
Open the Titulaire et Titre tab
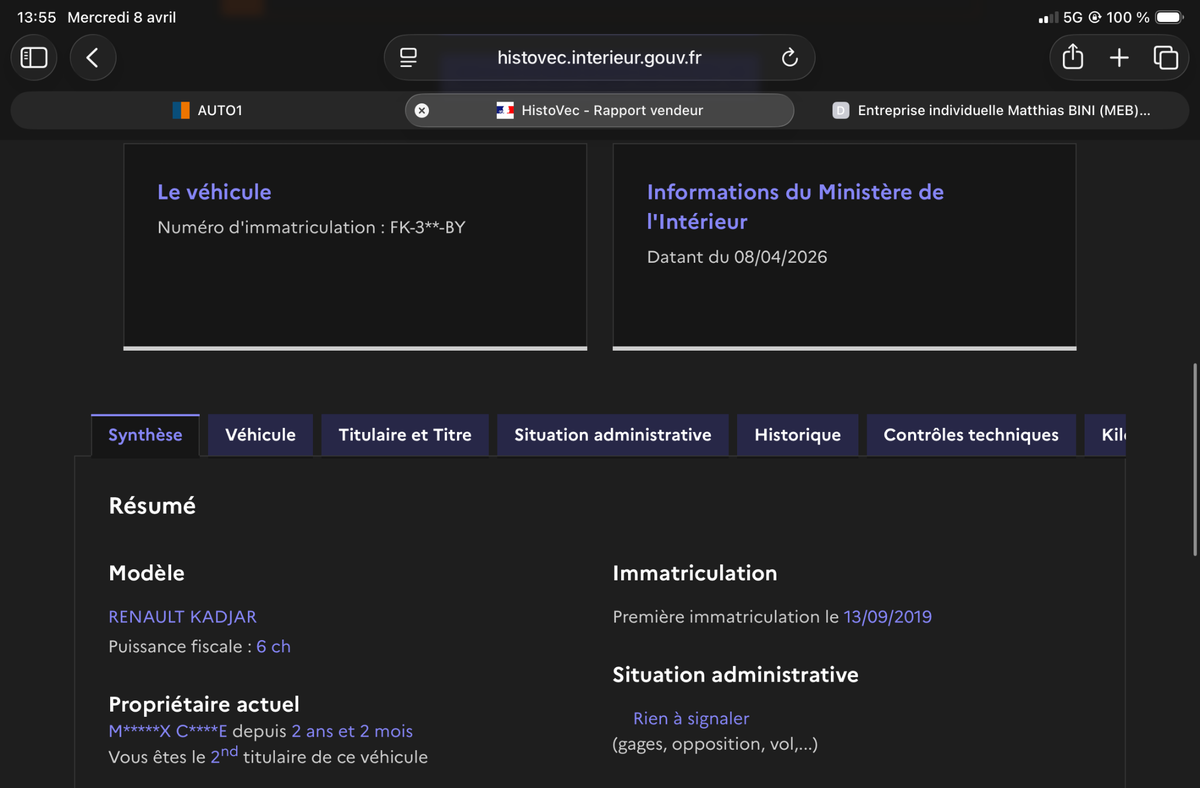click(405, 435)
